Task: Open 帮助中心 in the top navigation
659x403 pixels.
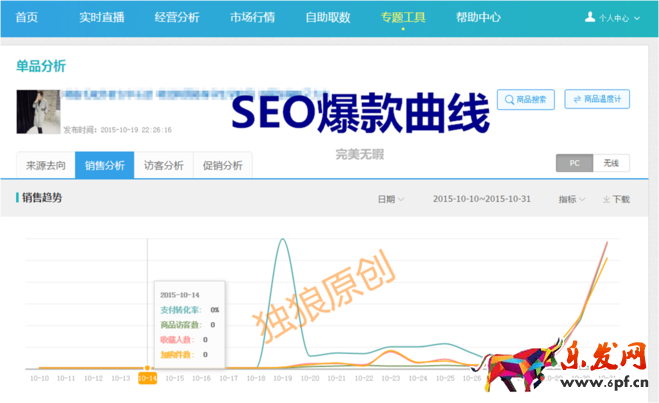Action: (x=478, y=18)
